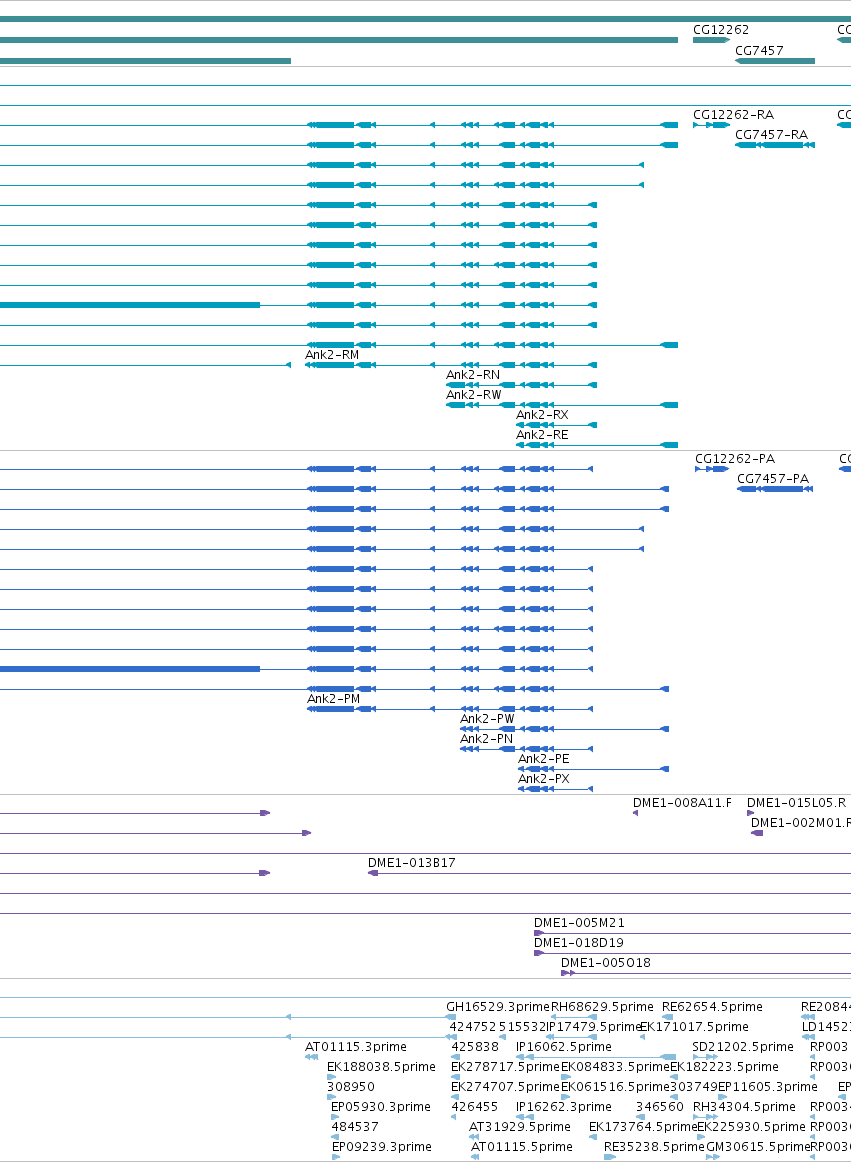Click the EK188038.5prime EST label

(381, 1066)
